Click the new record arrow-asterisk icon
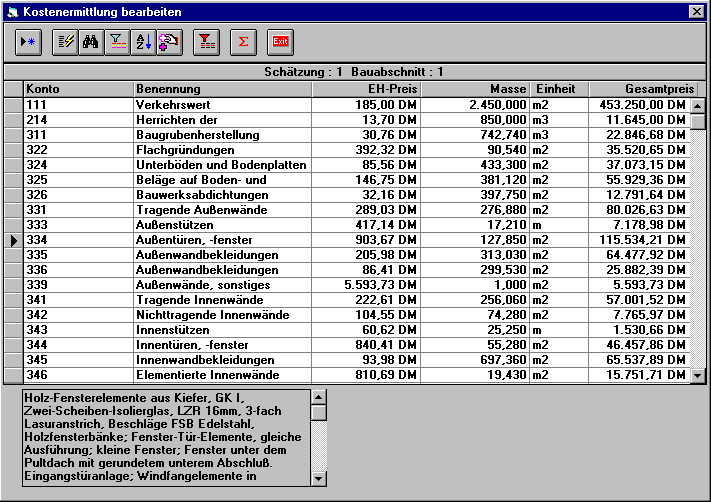 (x=28, y=42)
